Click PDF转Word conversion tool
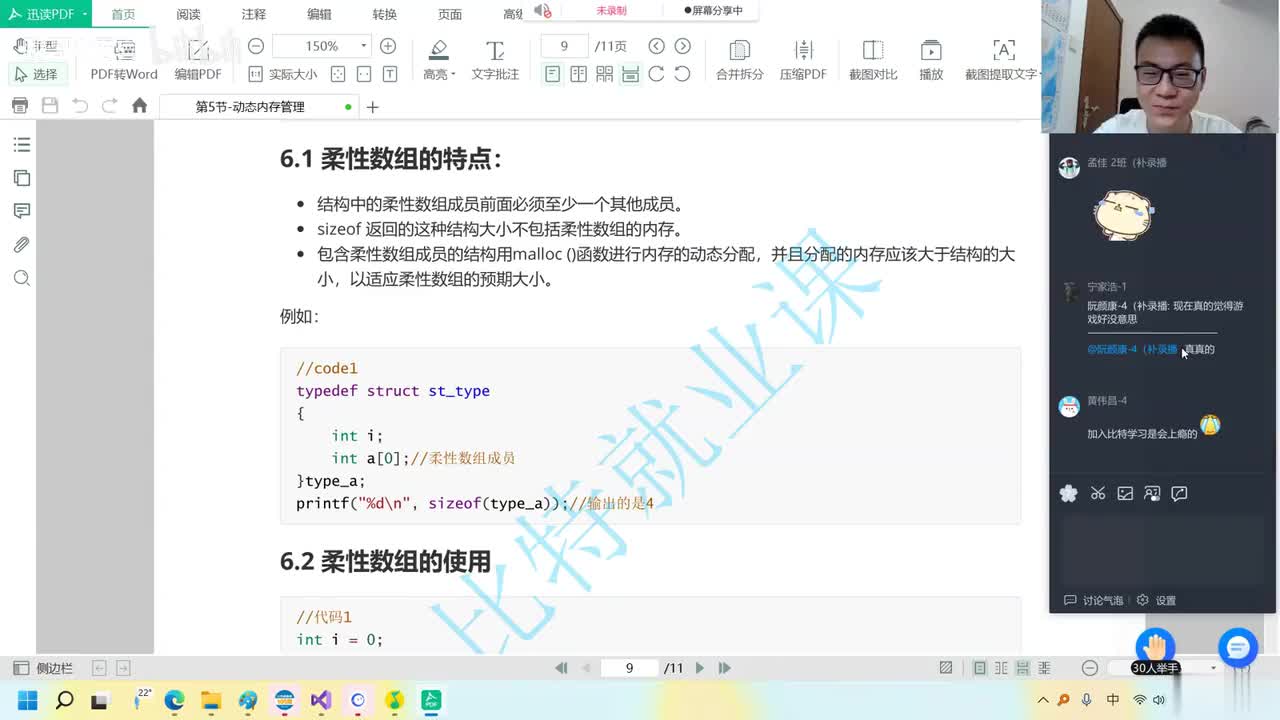This screenshot has height=720, width=1280. 124,60
